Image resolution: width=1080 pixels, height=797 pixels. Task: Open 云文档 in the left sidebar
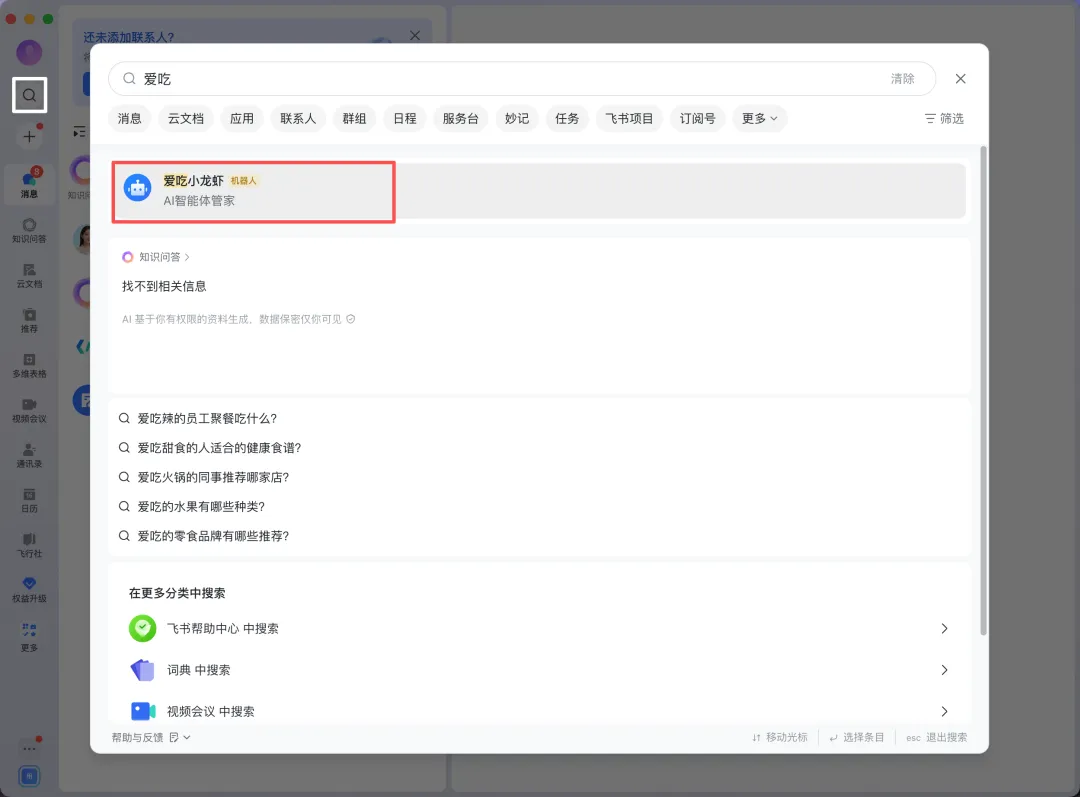click(30, 276)
